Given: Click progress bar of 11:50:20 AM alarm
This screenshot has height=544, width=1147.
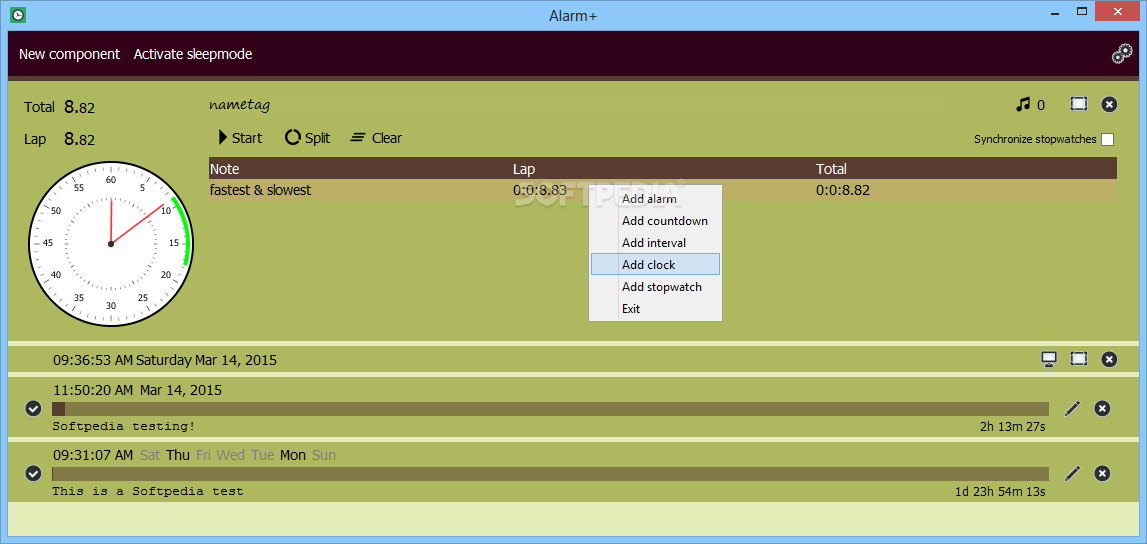Looking at the screenshot, I should [x=550, y=409].
